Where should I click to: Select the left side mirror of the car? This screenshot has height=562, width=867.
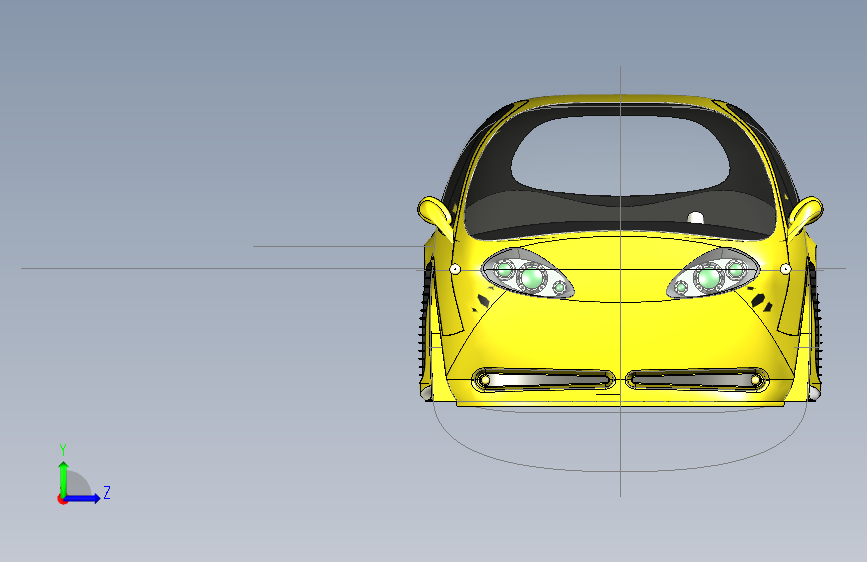tap(435, 215)
